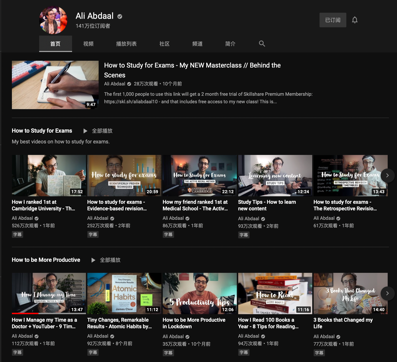397x362 pixels.
Task: Click title Tiny Changes, Remarkable Results
Action: tap(120, 323)
